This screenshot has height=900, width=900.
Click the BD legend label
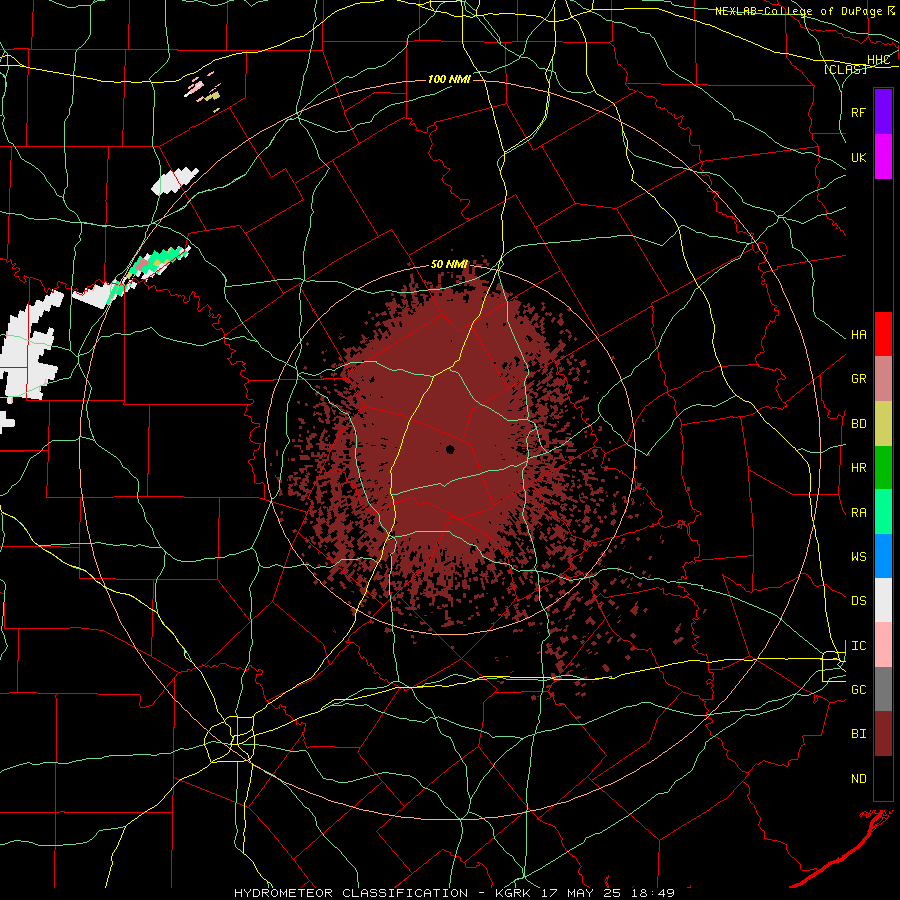tap(859, 424)
